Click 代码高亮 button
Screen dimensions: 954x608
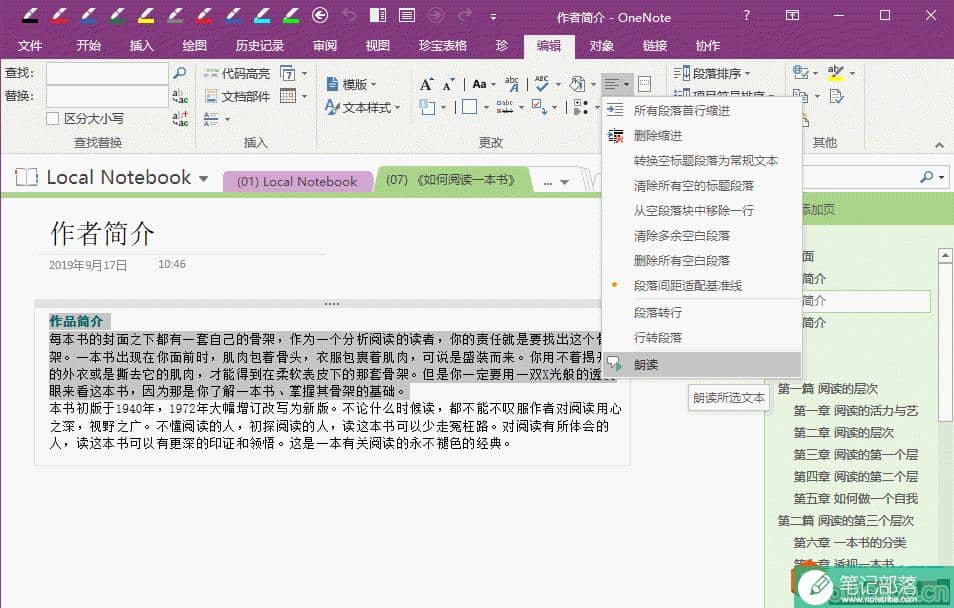[x=237, y=74]
